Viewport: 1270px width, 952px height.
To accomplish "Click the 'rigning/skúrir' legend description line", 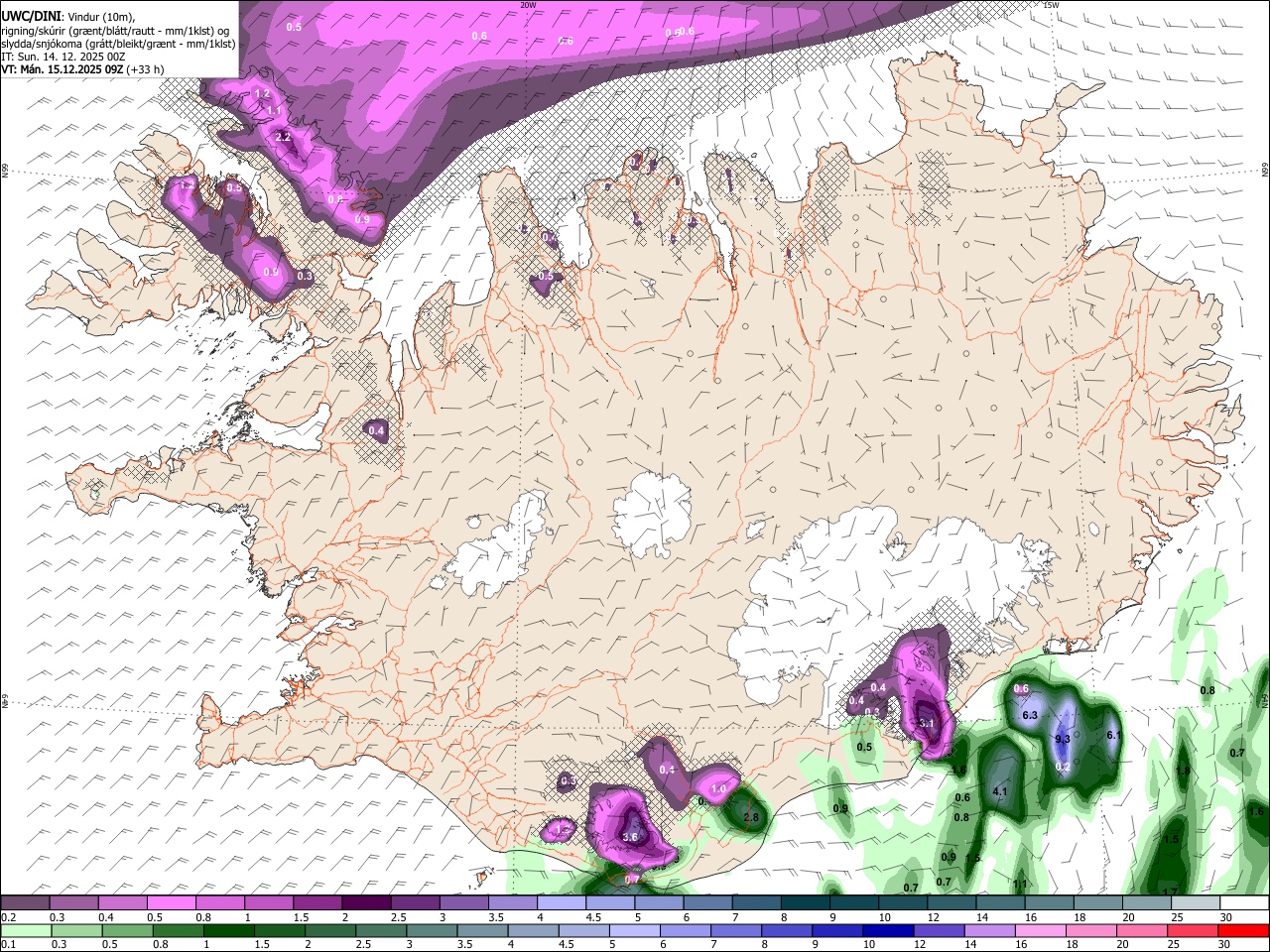I will pyautogui.click(x=115, y=30).
